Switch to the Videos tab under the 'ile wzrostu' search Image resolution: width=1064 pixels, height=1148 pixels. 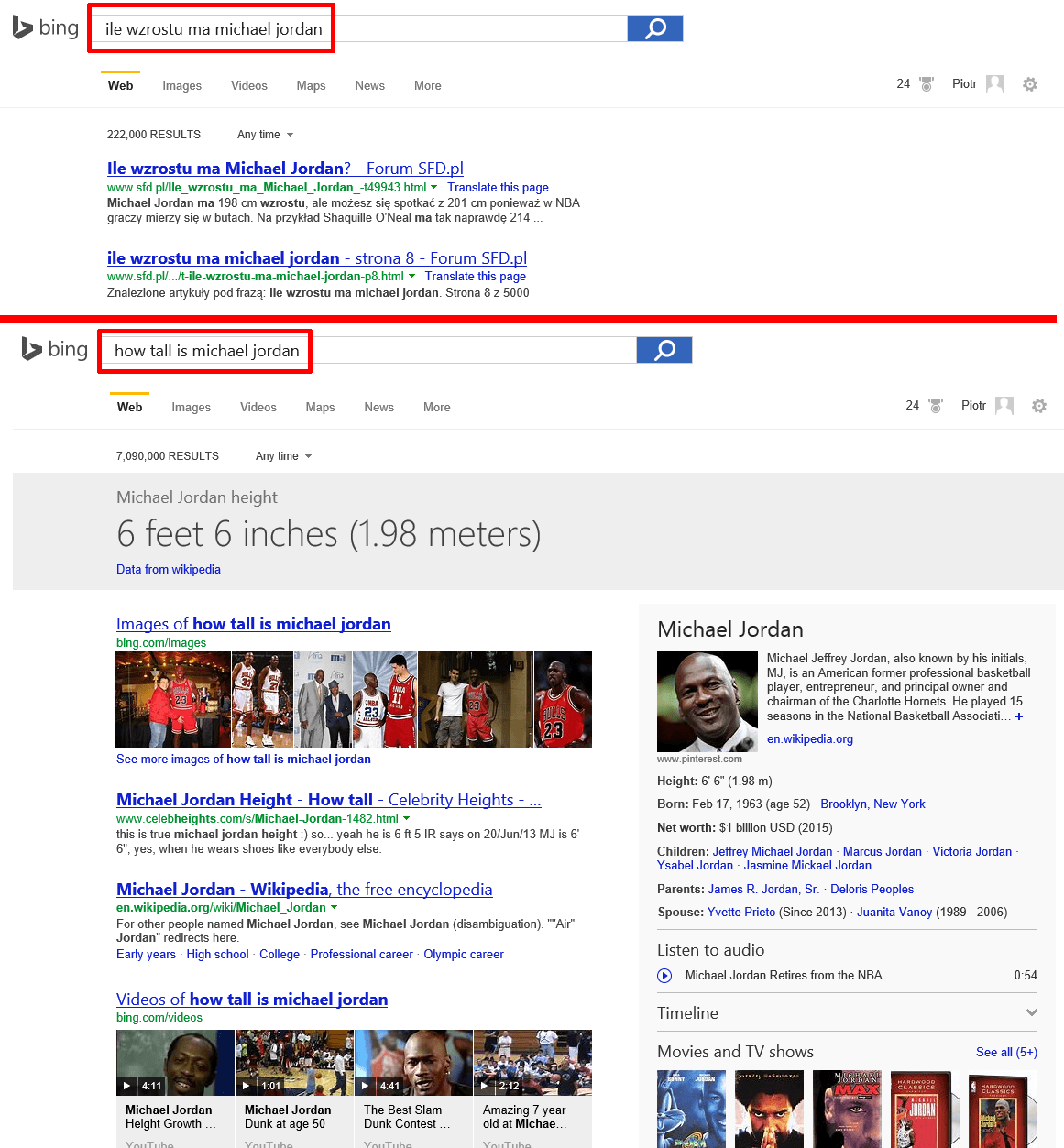tap(249, 86)
